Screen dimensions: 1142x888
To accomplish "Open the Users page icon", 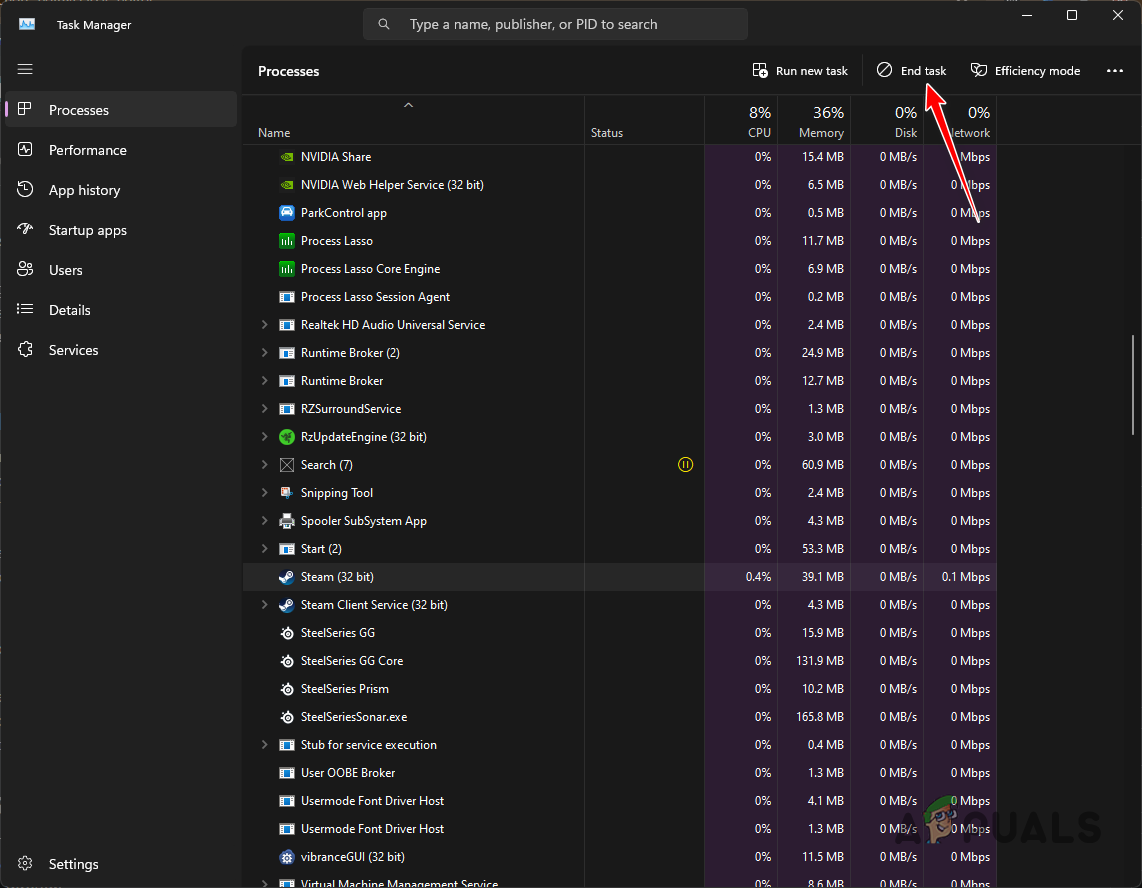I will (26, 270).
